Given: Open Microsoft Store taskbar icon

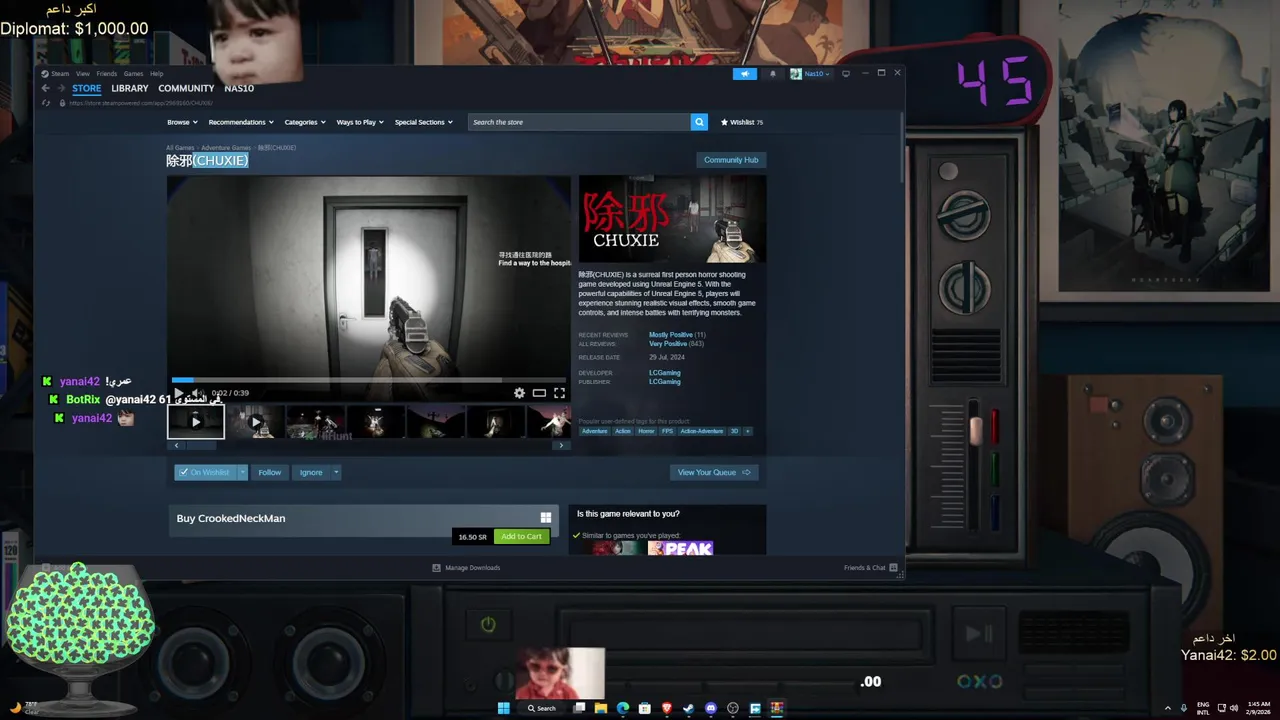Looking at the screenshot, I should [x=645, y=708].
